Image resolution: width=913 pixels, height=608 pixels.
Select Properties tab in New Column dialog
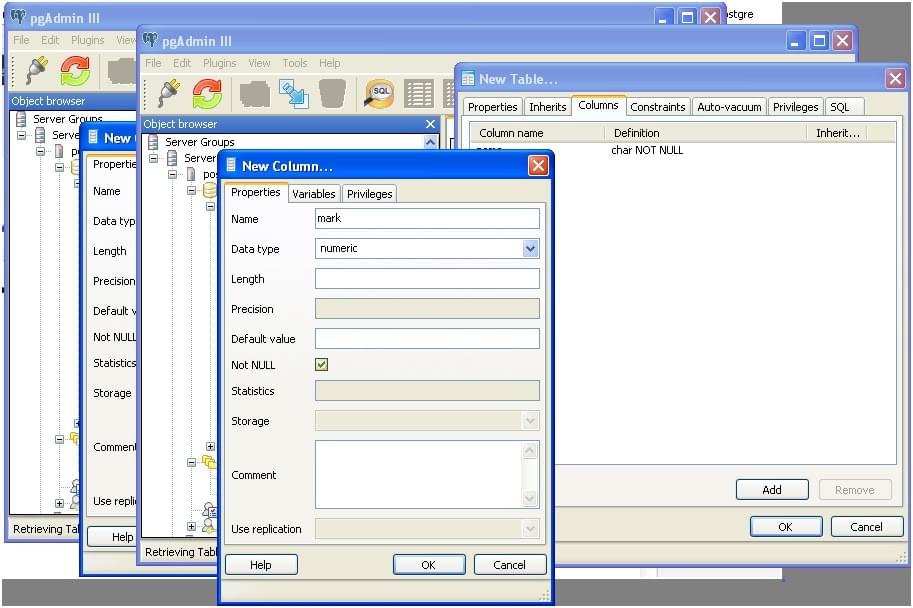[x=256, y=192]
